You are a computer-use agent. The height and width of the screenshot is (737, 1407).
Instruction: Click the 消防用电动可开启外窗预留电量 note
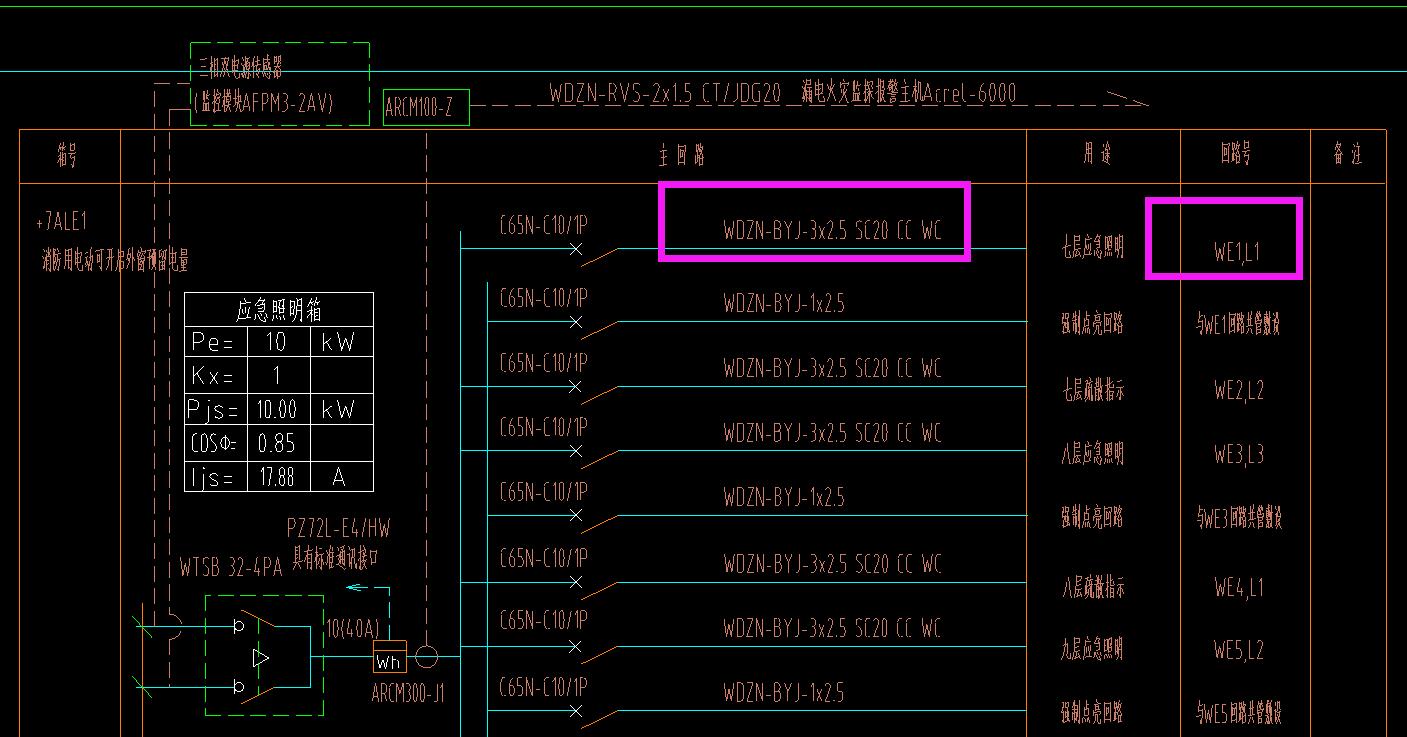click(115, 261)
